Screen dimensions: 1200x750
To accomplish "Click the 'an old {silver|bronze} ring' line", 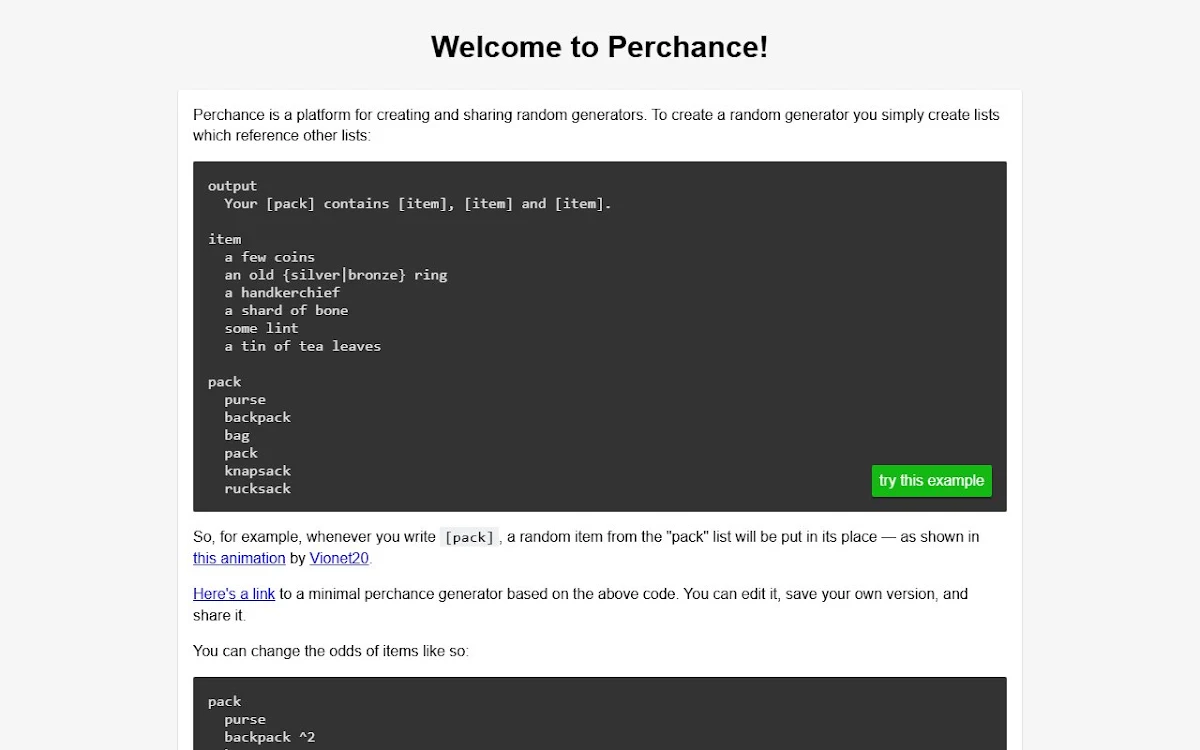I will [x=336, y=275].
